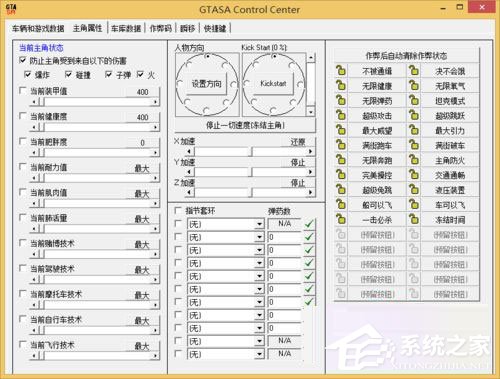Screen dimensions: 500x379
Task: Click the lock icon for 无限弹药
Action: point(341,100)
